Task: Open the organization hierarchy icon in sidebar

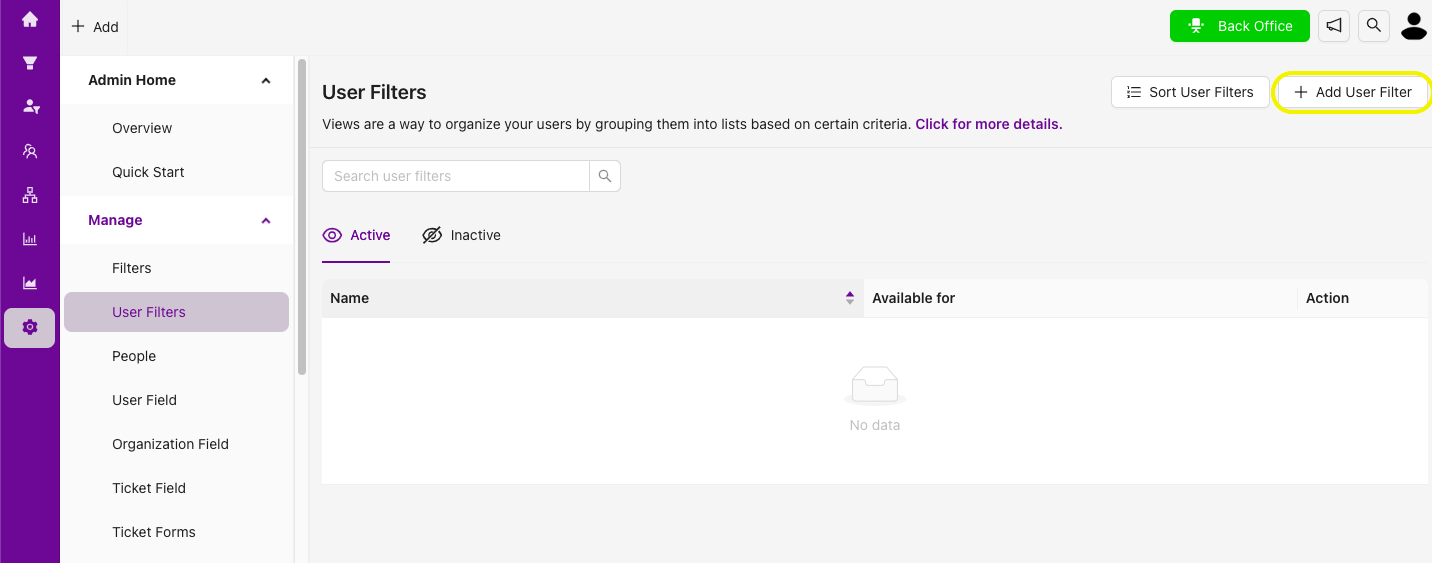Action: pyautogui.click(x=30, y=195)
